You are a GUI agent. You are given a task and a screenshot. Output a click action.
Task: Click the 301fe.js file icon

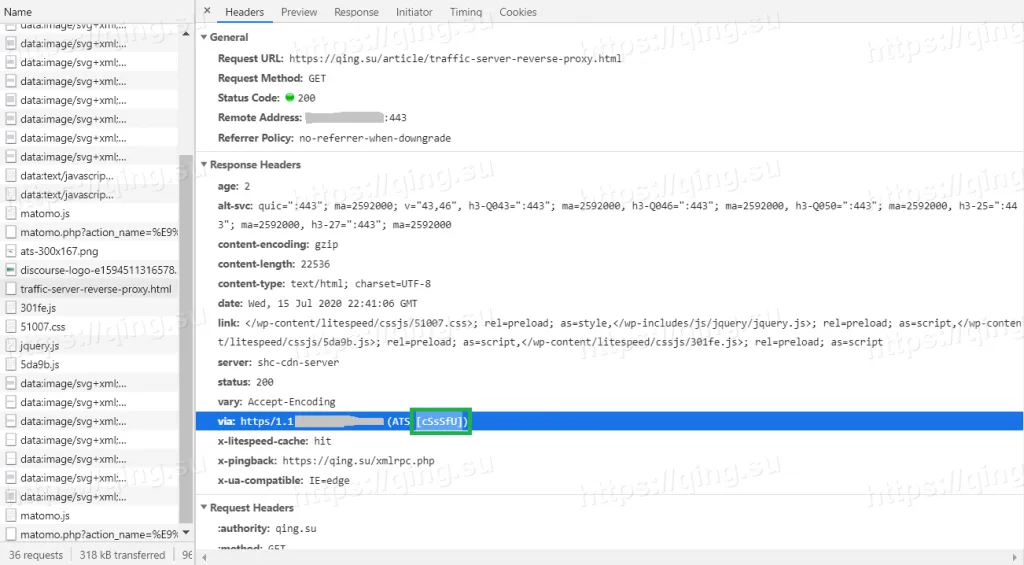[11, 308]
